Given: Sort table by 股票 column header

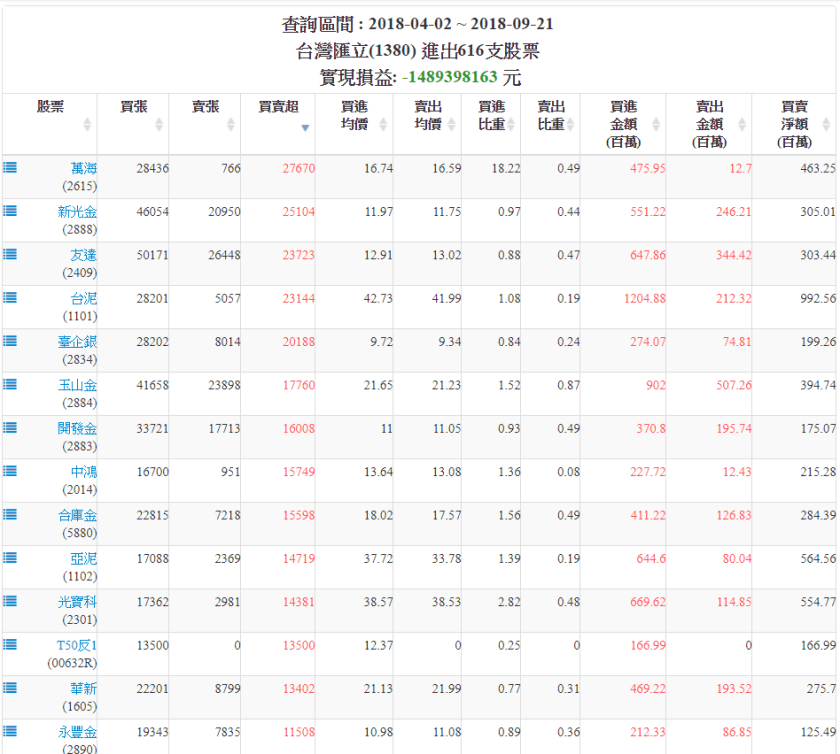Looking at the screenshot, I should coord(50,107).
